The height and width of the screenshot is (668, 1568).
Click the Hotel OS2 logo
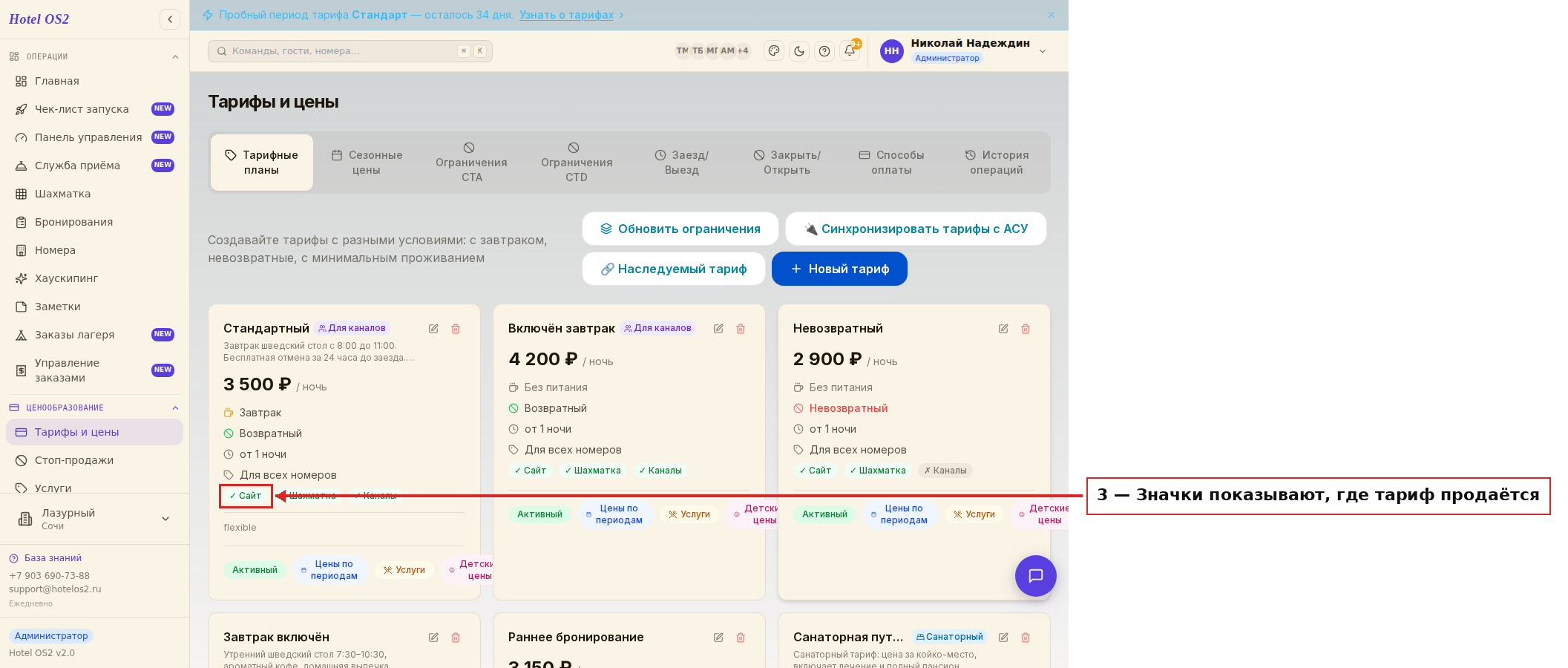coord(39,19)
